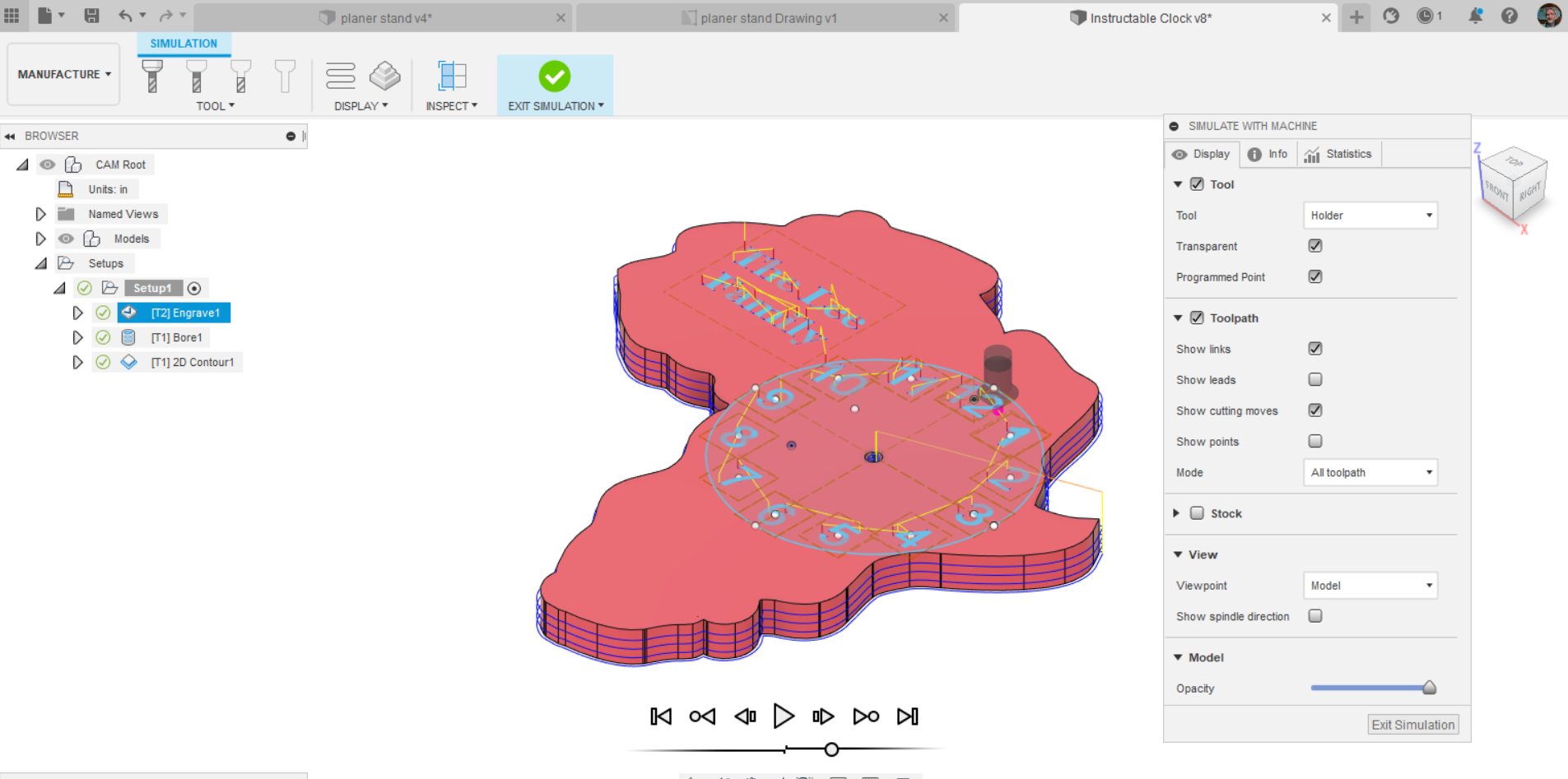Screen dimensions: 1568x779
Task: Toggle Models visibility eye
Action: [x=66, y=239]
